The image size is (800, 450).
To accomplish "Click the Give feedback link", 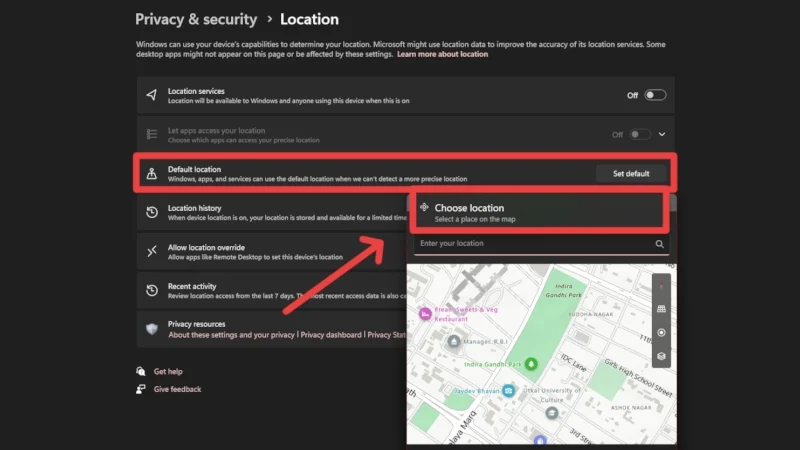I will point(177,389).
